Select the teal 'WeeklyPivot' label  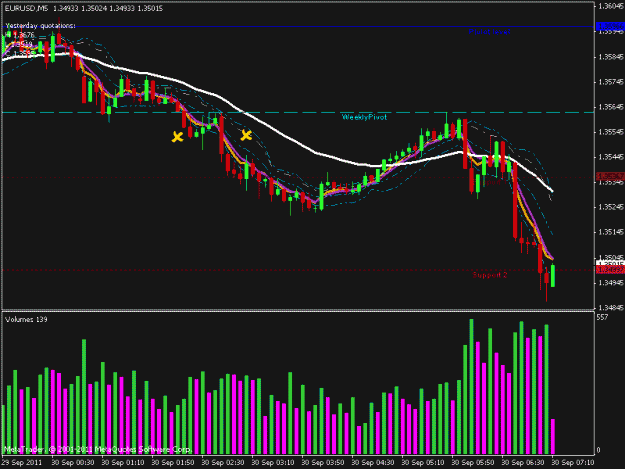[364, 117]
